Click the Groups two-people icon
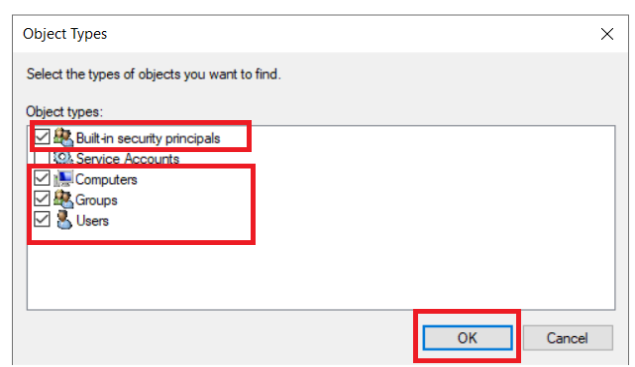 coord(64,199)
